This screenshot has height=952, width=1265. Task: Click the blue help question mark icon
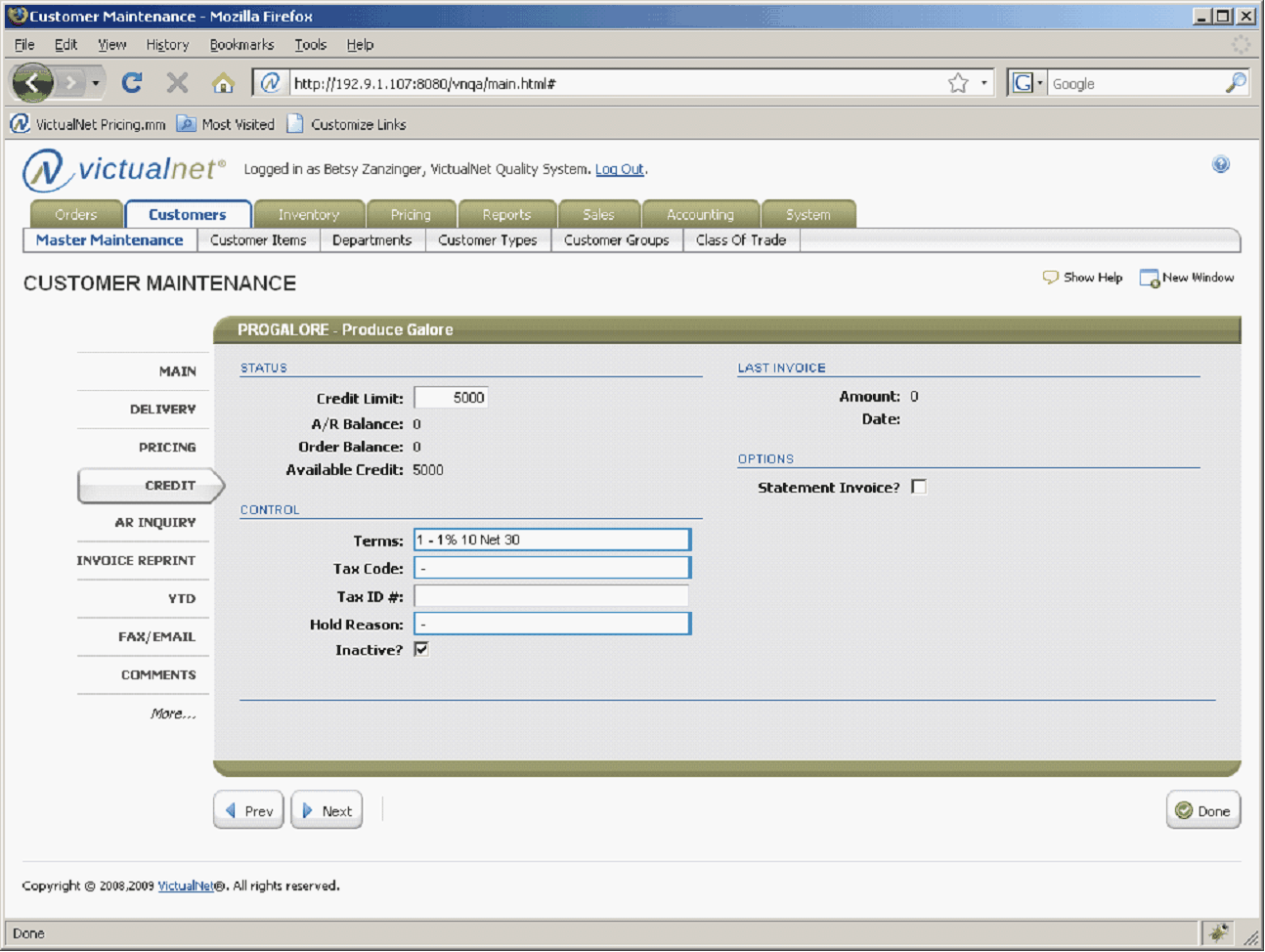click(x=1220, y=164)
